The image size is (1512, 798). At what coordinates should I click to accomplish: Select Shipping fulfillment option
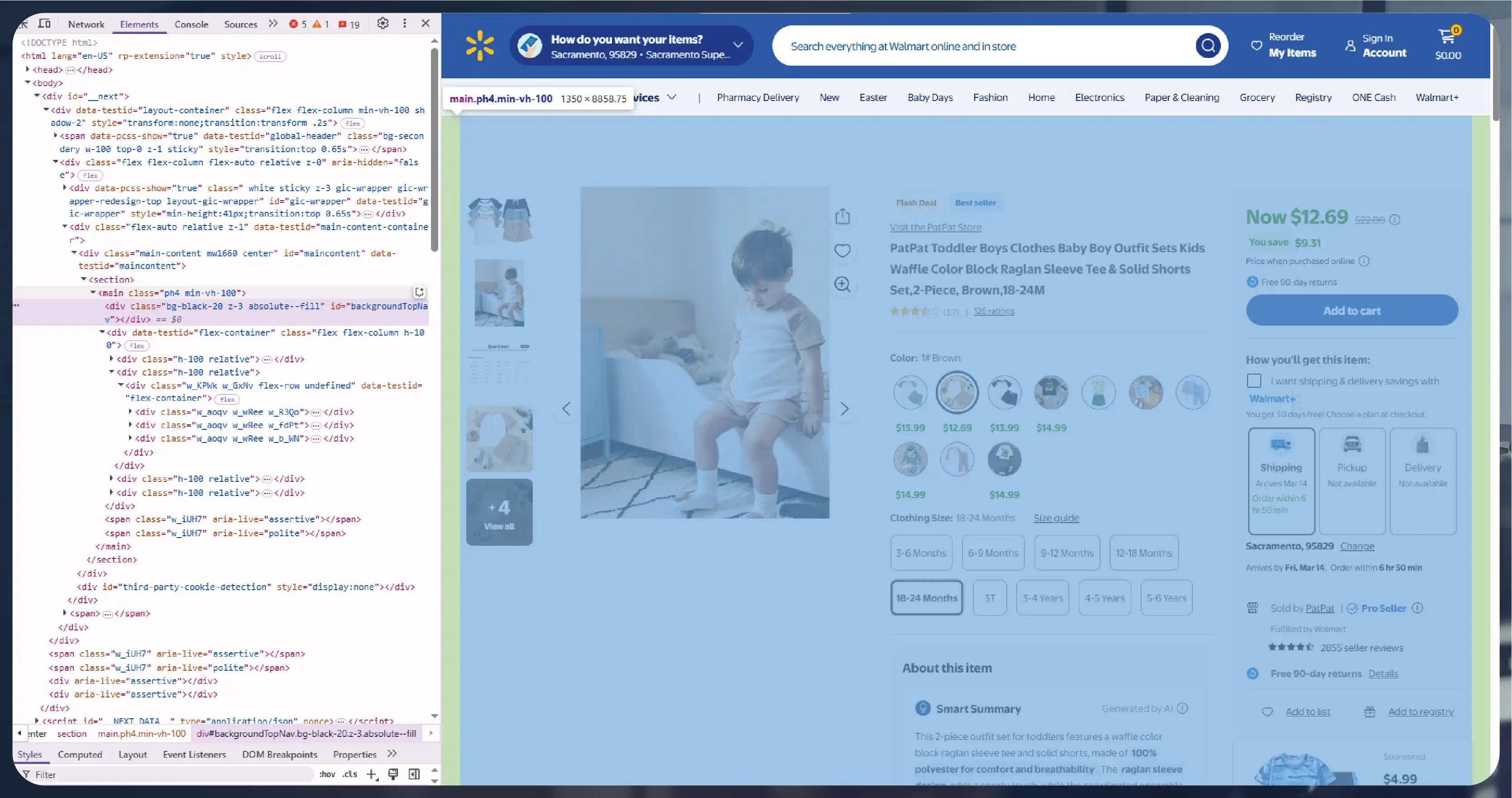click(1281, 481)
